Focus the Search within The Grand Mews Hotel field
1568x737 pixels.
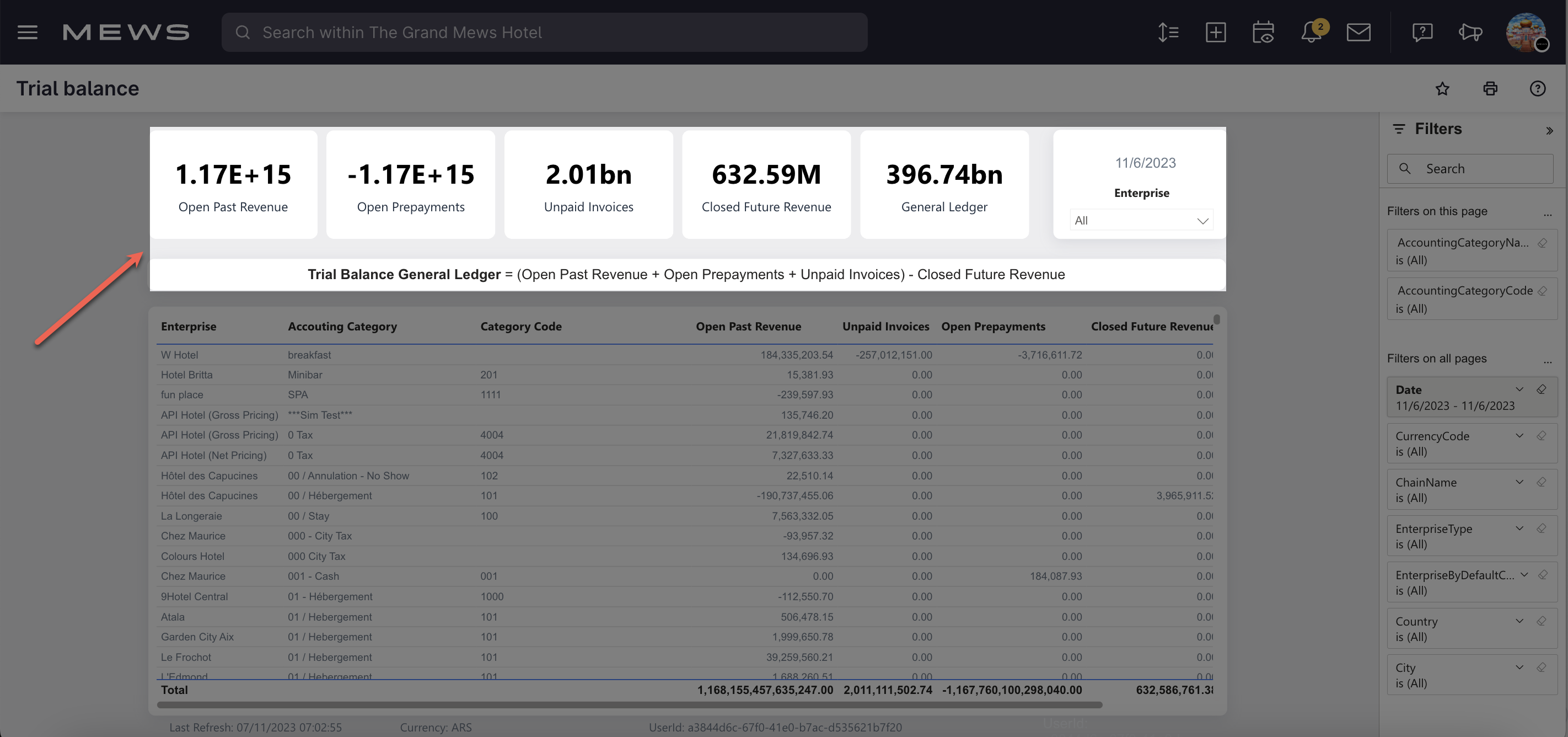pos(544,33)
